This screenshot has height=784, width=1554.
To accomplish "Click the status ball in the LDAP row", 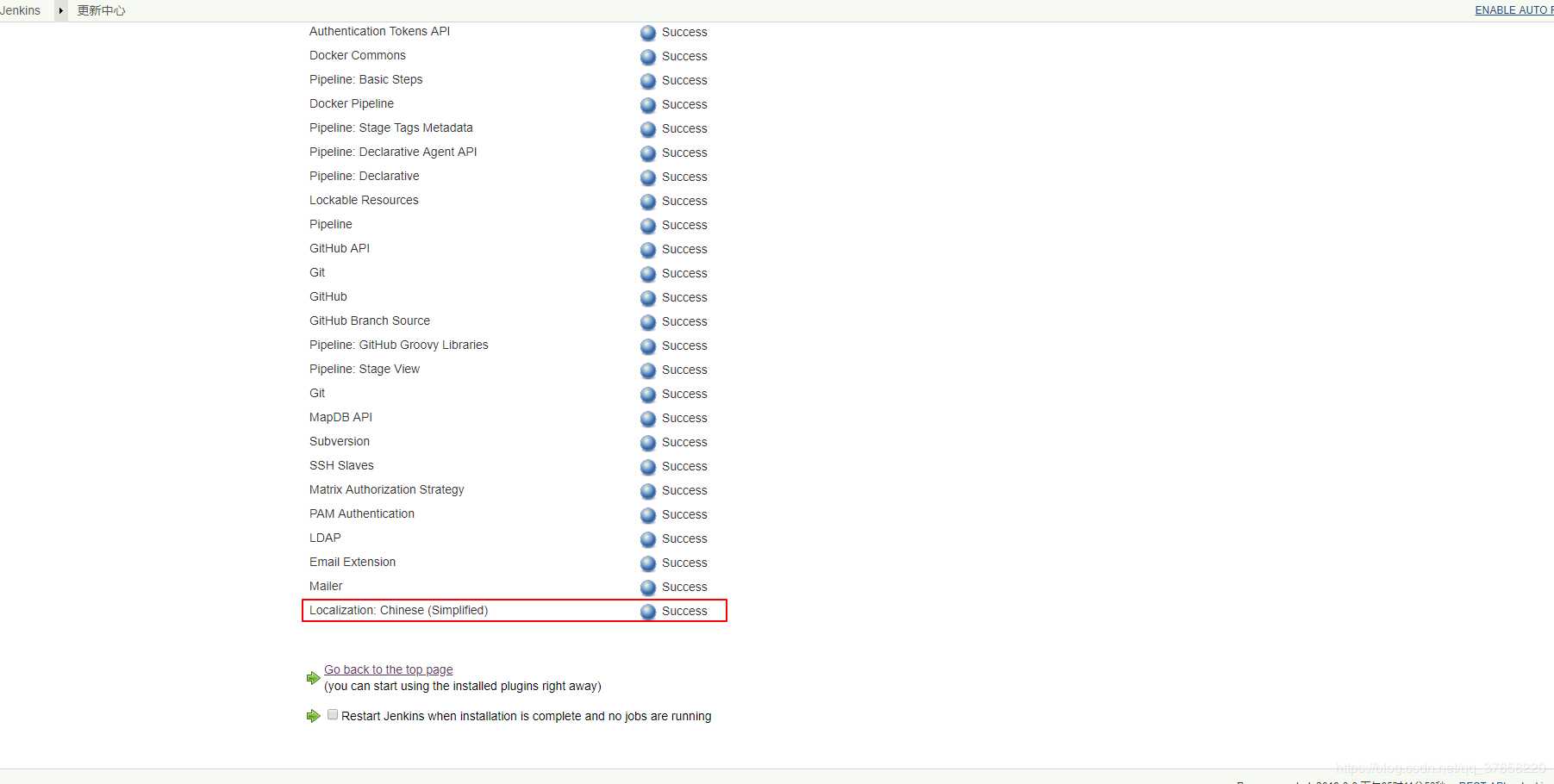I will point(648,539).
